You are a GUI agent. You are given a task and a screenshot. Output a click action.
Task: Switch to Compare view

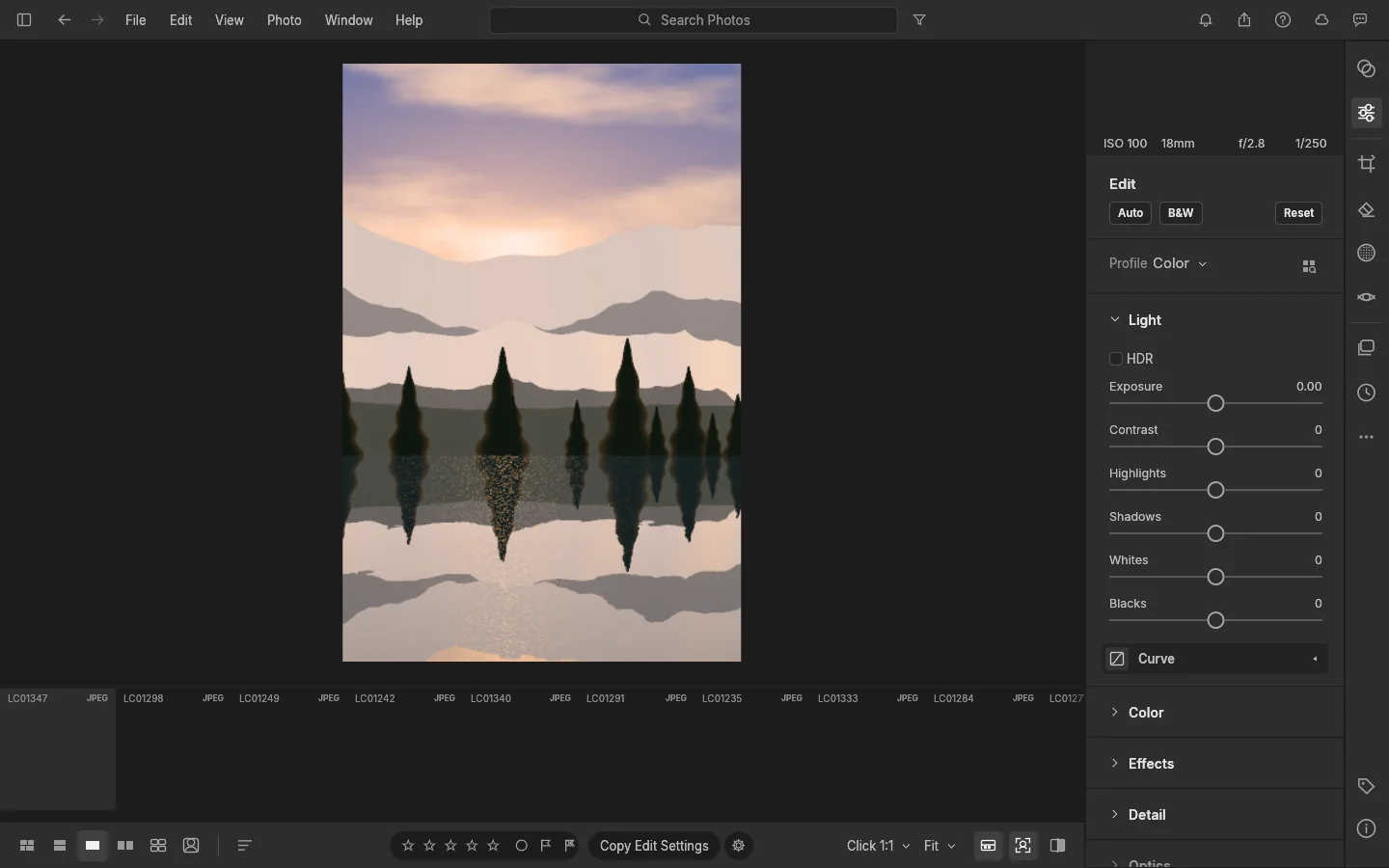click(125, 846)
